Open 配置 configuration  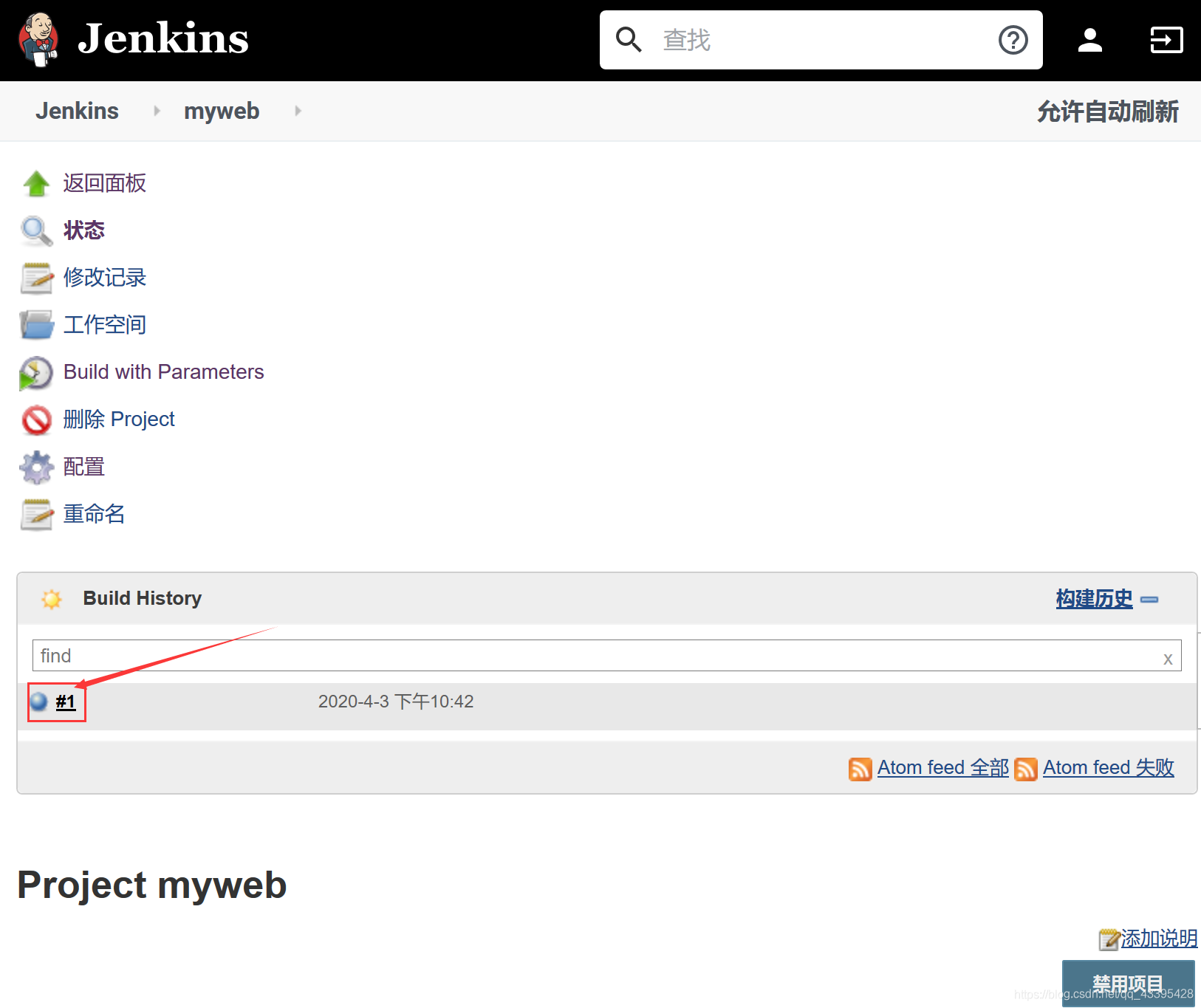point(84,467)
